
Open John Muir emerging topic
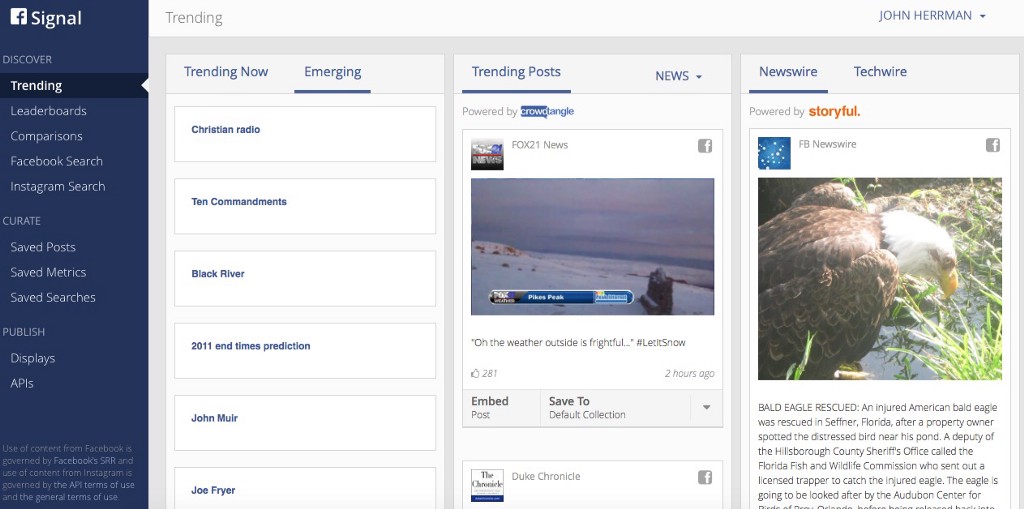point(305,423)
